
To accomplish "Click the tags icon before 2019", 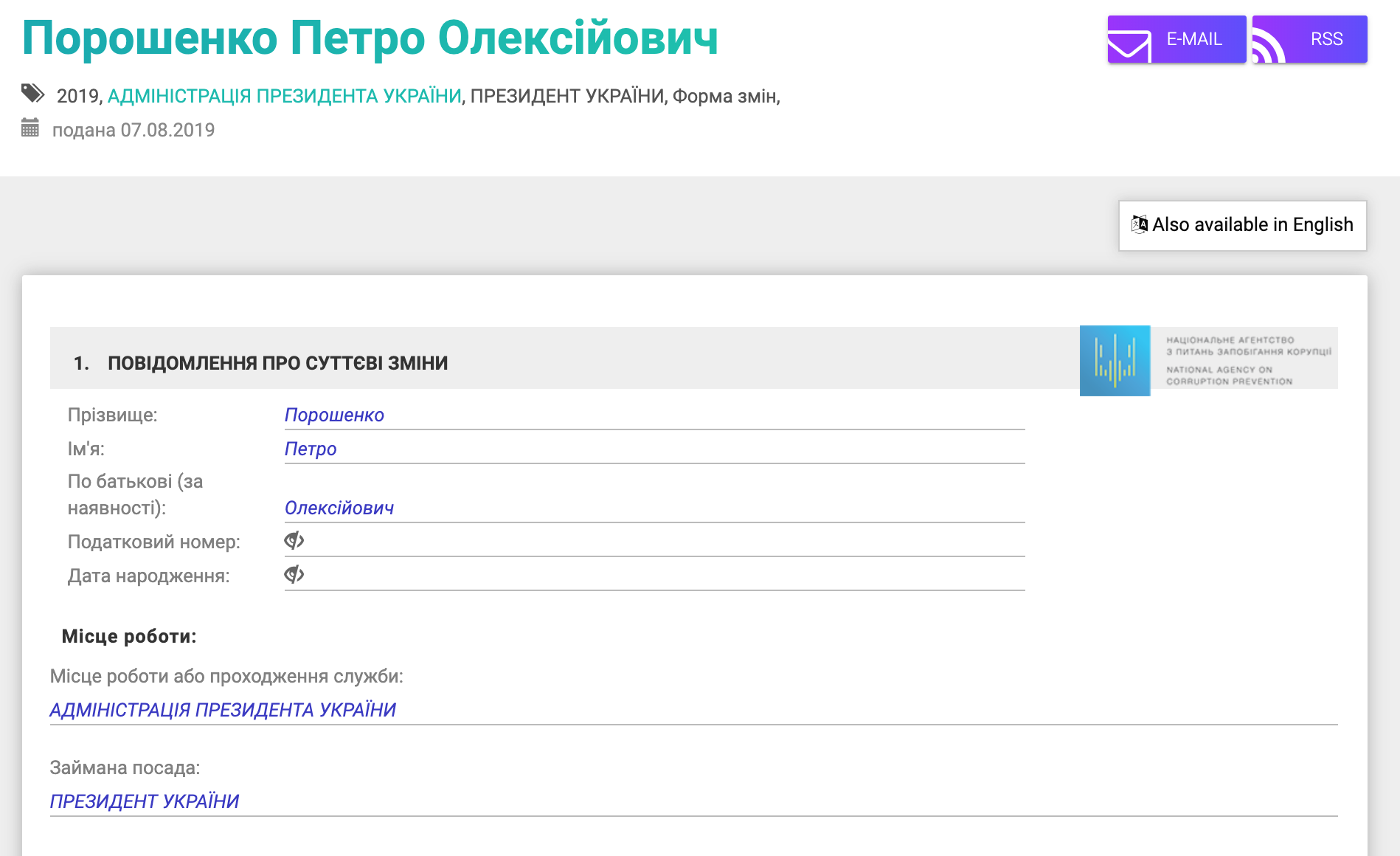I will pyautogui.click(x=32, y=94).
